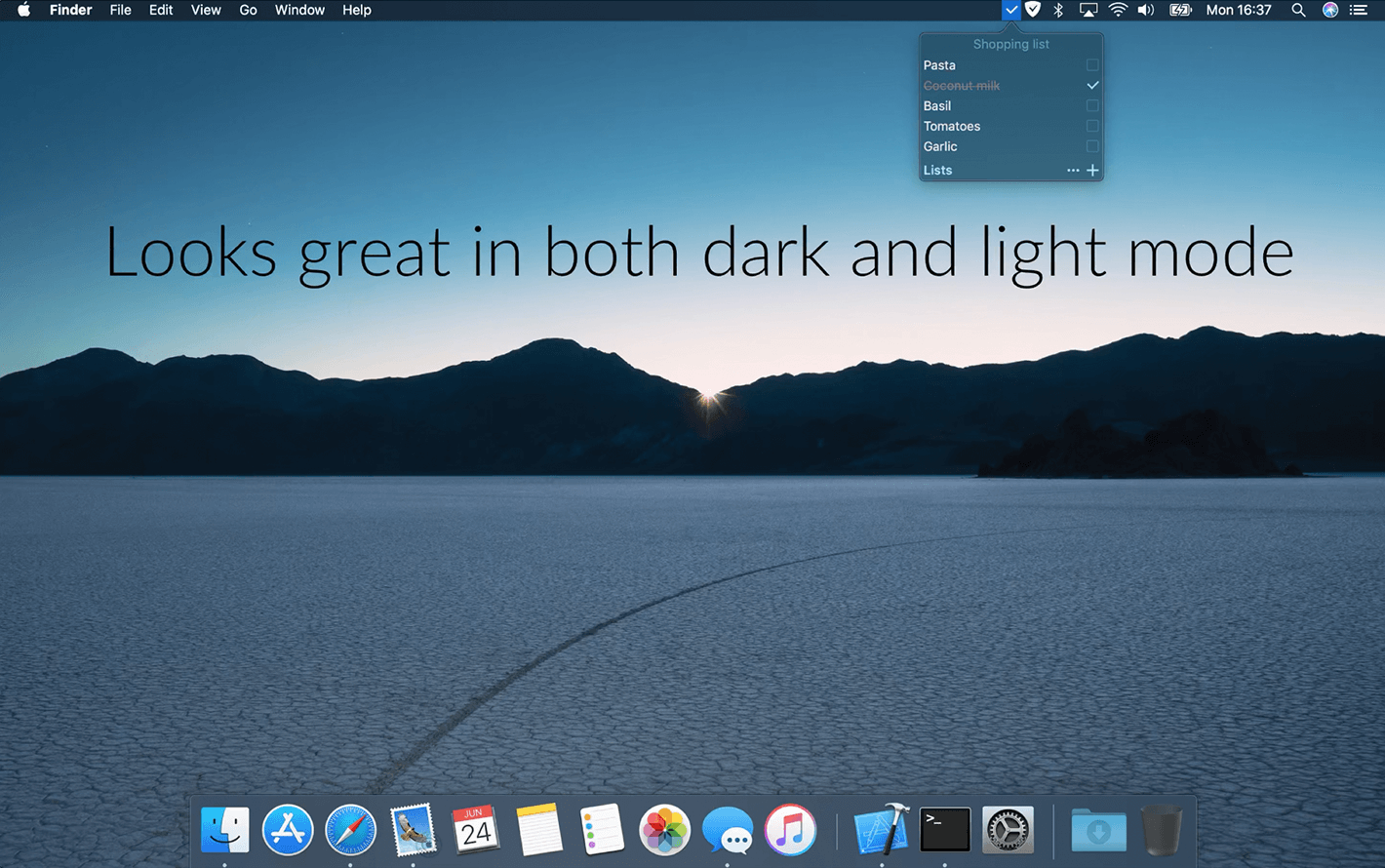This screenshot has height=868, width=1385.
Task: Open the File menu
Action: [120, 10]
